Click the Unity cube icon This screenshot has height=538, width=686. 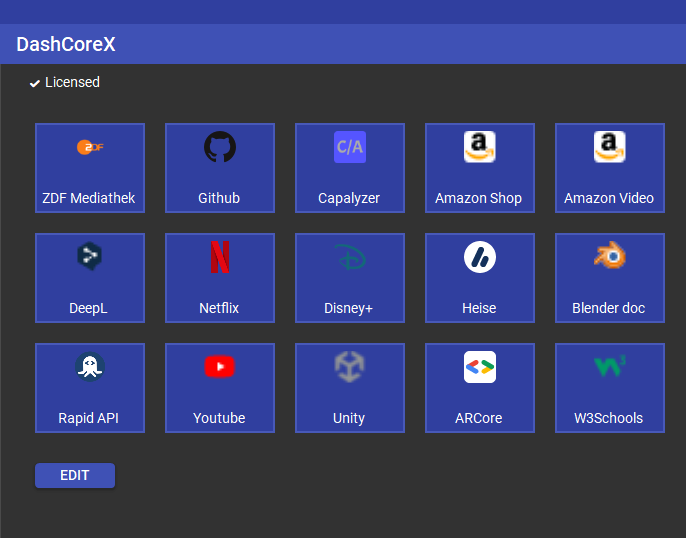pyautogui.click(x=350, y=367)
